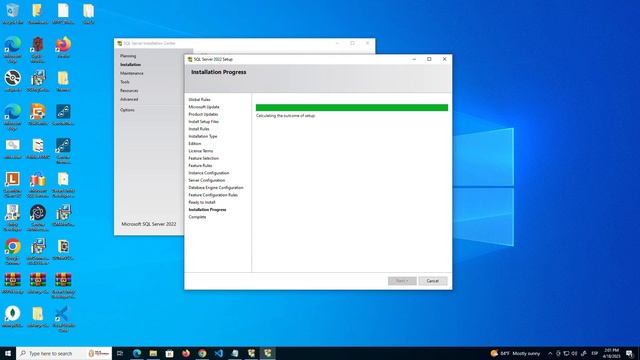Open Task View on the taskbar
640x360 pixels.
(120, 353)
